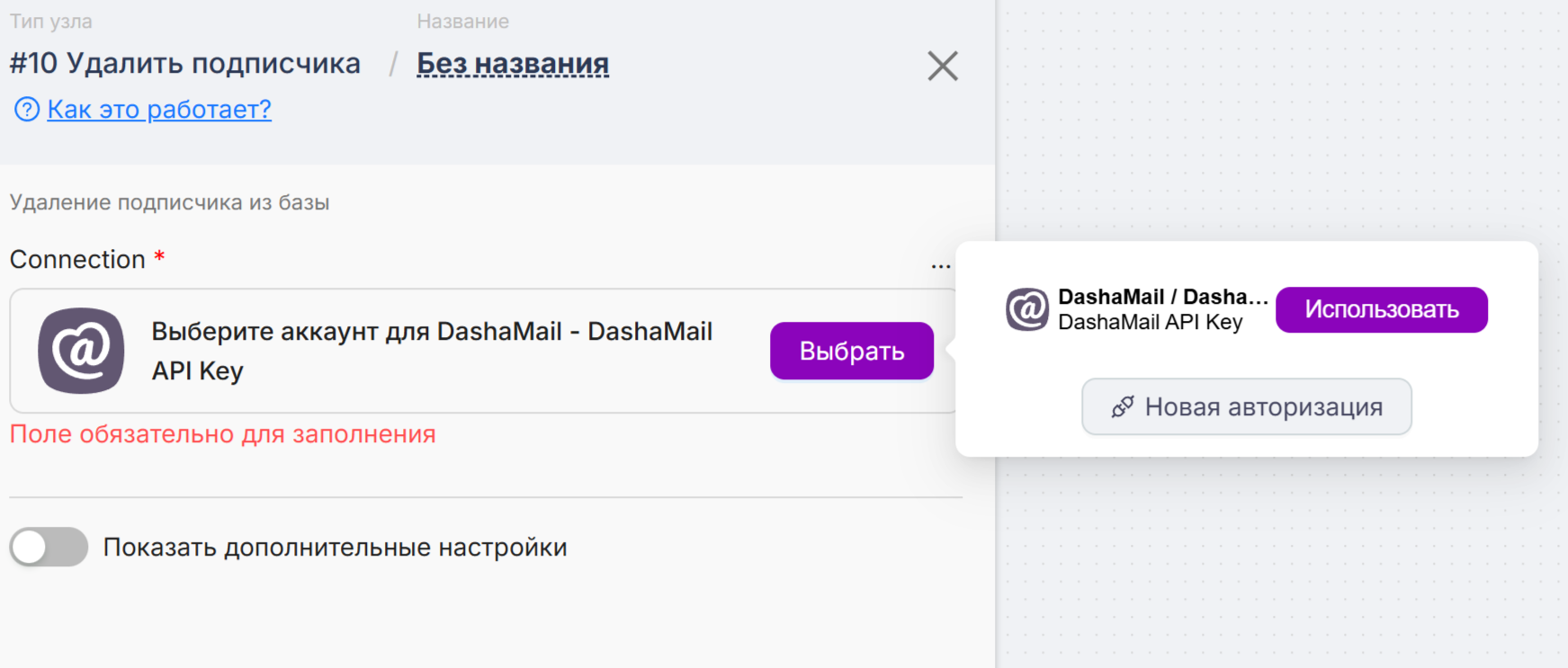Screen dimensions: 1568x668
Task: Click the DashaMail API Key subtitle in popup
Action: 1150,323
